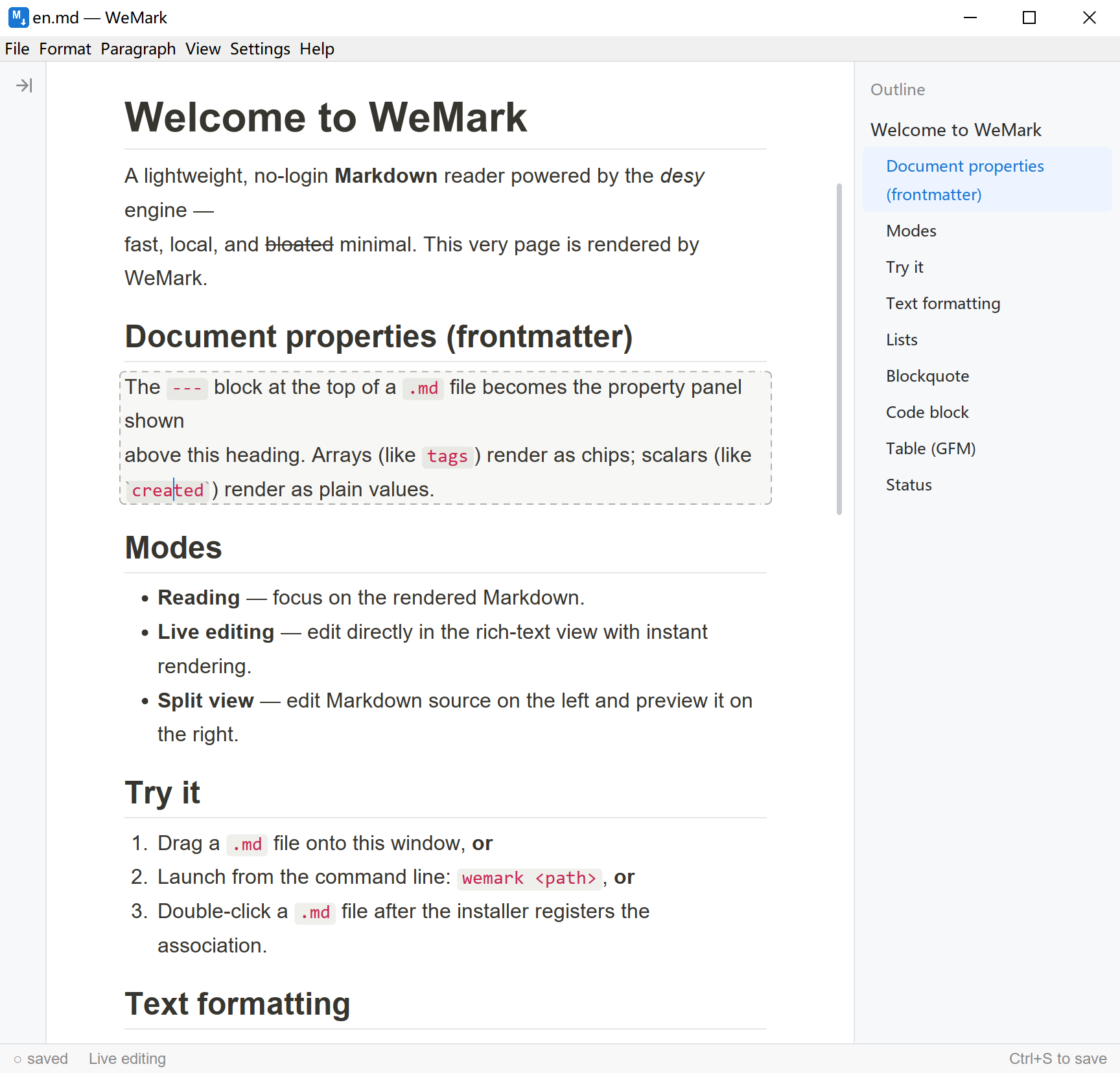Click the Outline panel title
Screen dimensions: 1120x1073
point(897,89)
